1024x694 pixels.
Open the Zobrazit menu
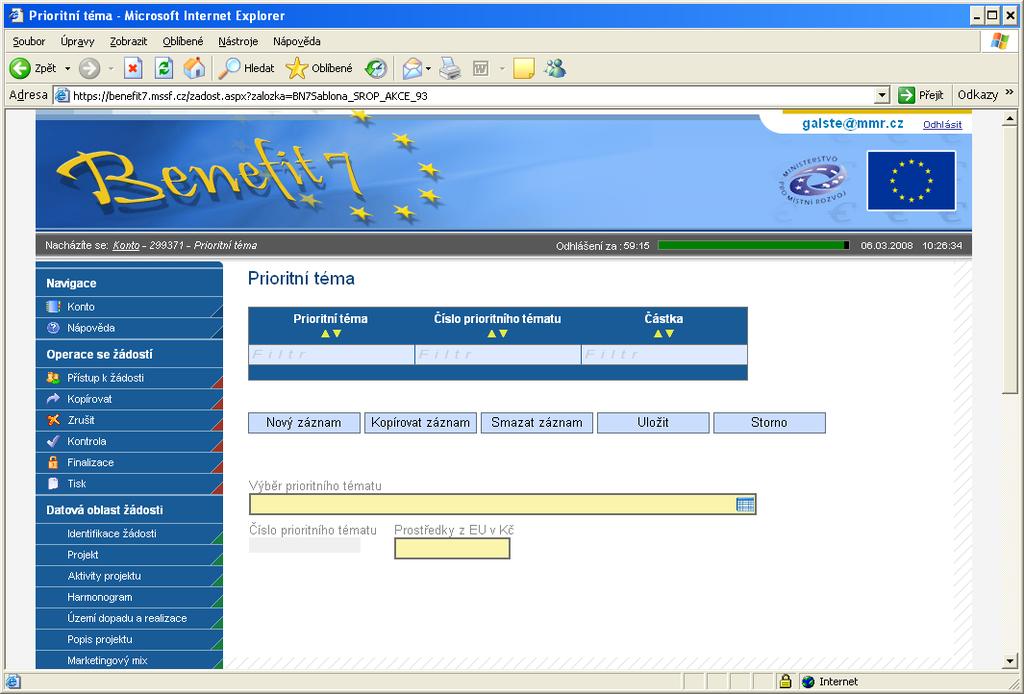click(129, 41)
